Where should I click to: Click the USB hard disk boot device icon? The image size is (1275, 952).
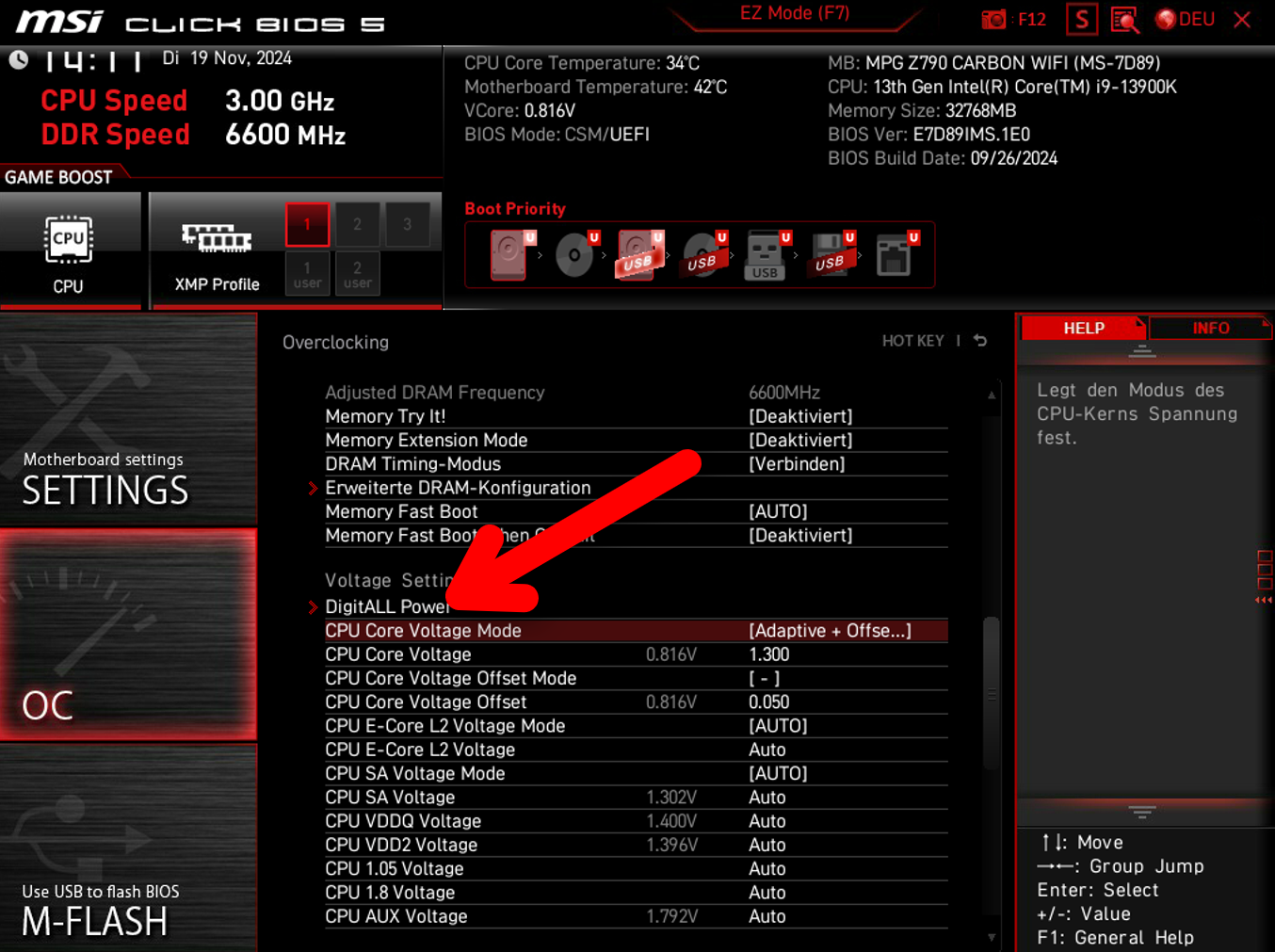pos(639,254)
